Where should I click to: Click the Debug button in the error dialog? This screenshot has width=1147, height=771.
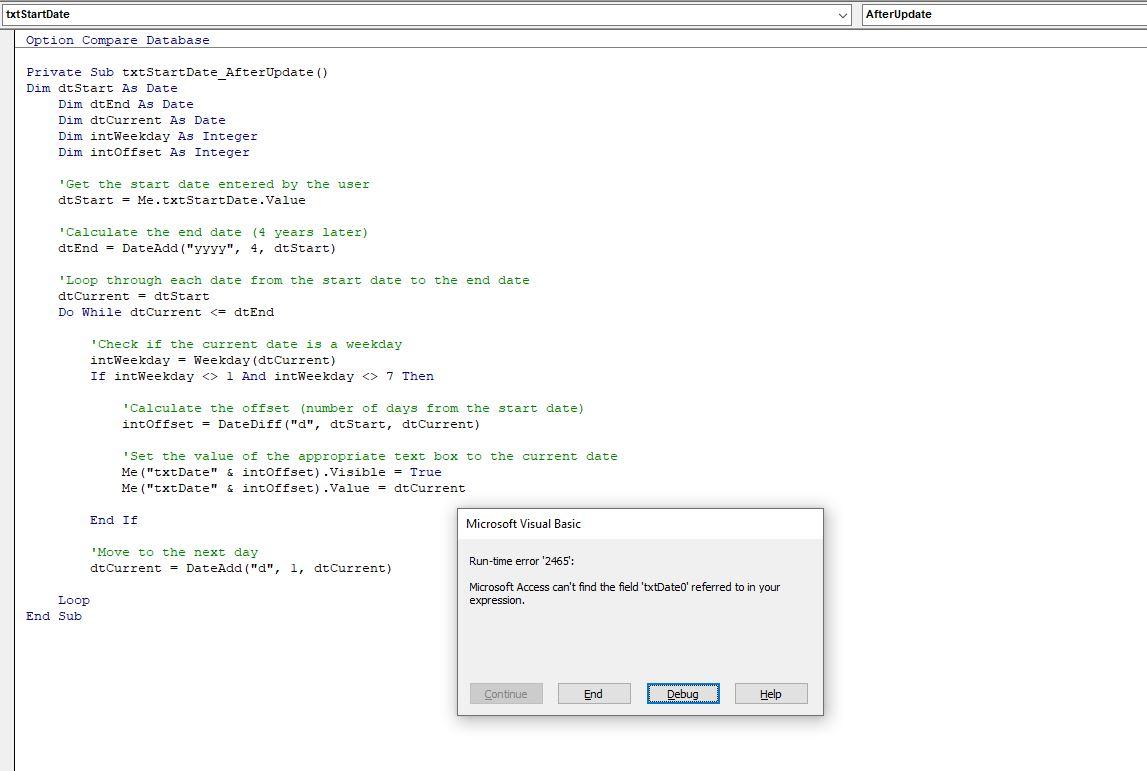click(x=682, y=693)
